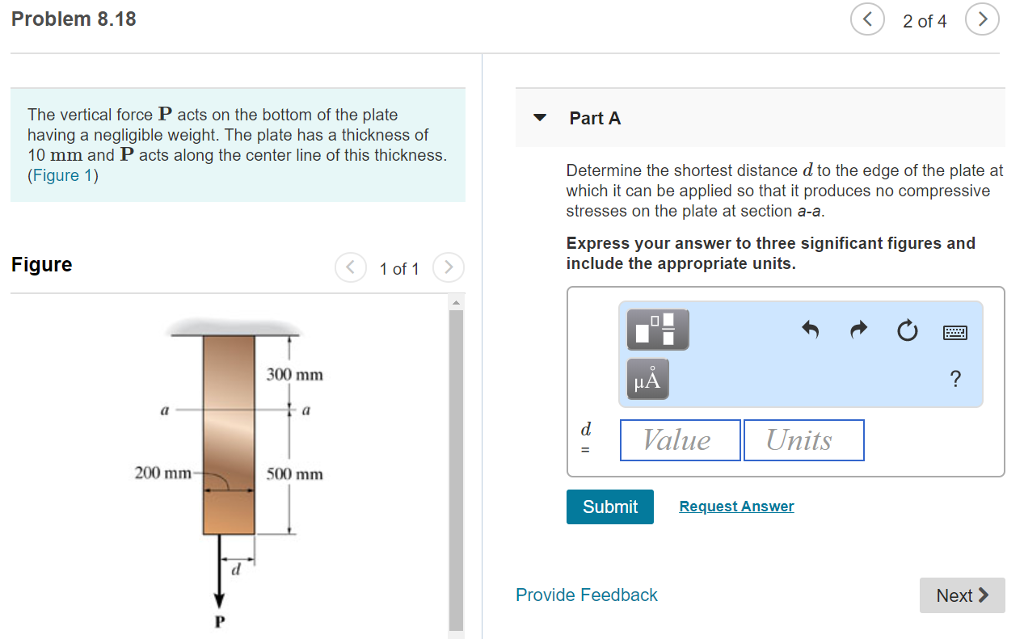The image size is (1024, 639).
Task: Open the on-screen keyboard shortcuts icon
Action: pos(954,330)
